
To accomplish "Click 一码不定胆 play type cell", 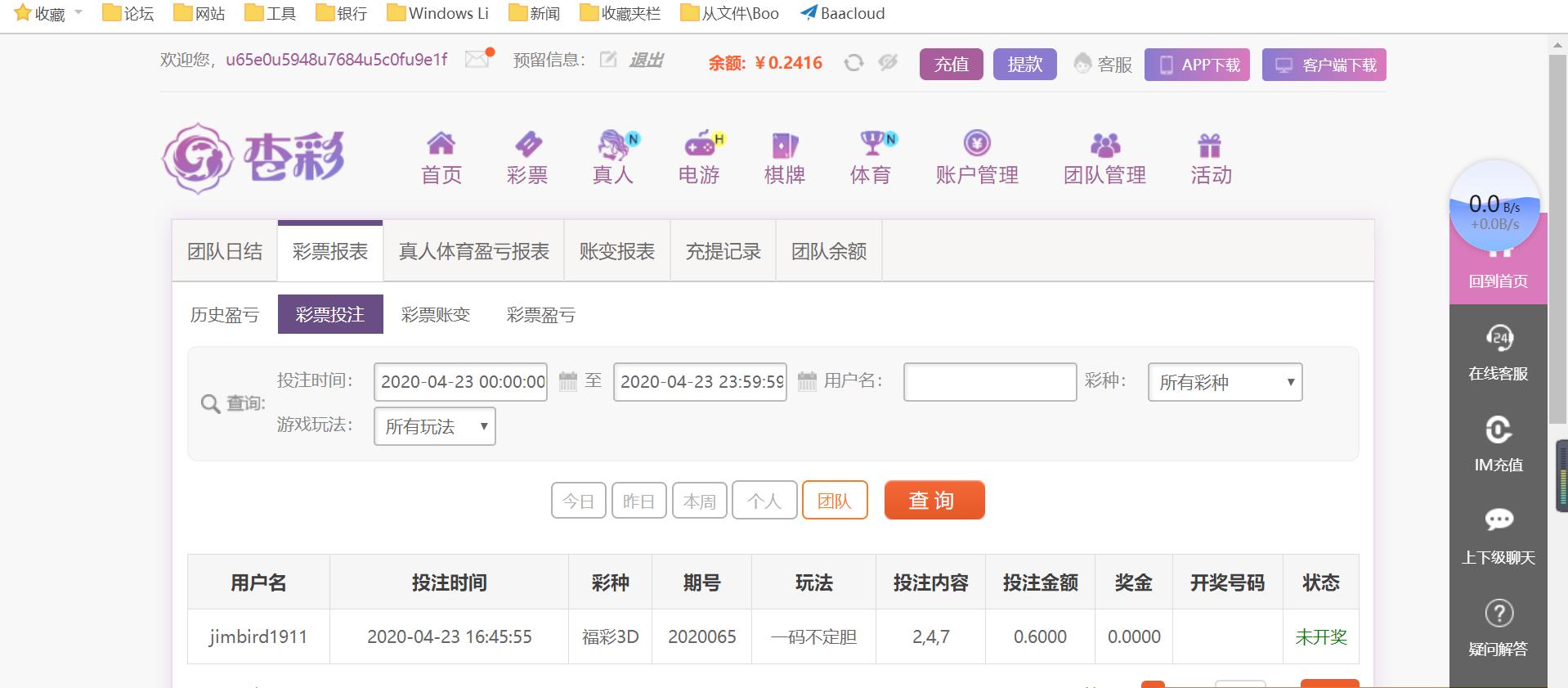I will (x=813, y=636).
